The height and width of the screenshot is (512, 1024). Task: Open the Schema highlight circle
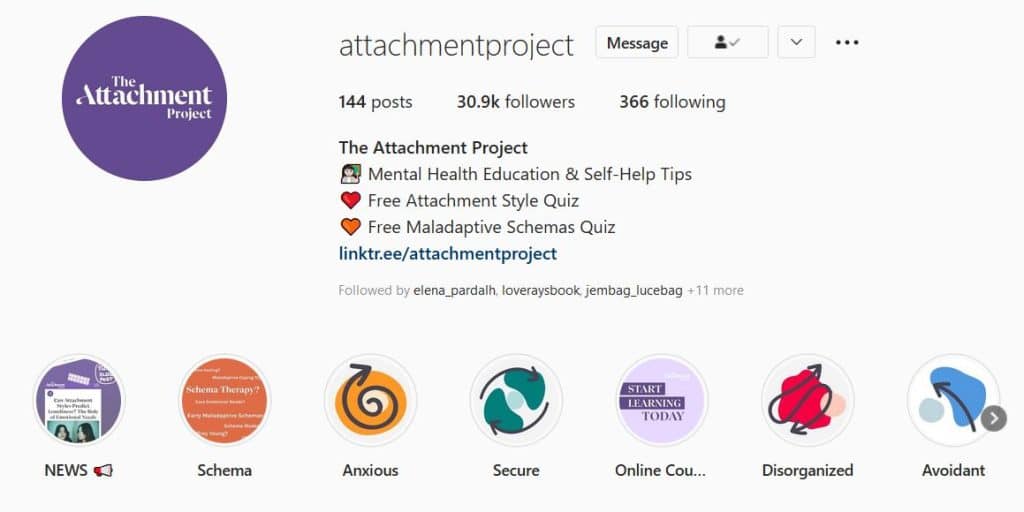tap(225, 400)
